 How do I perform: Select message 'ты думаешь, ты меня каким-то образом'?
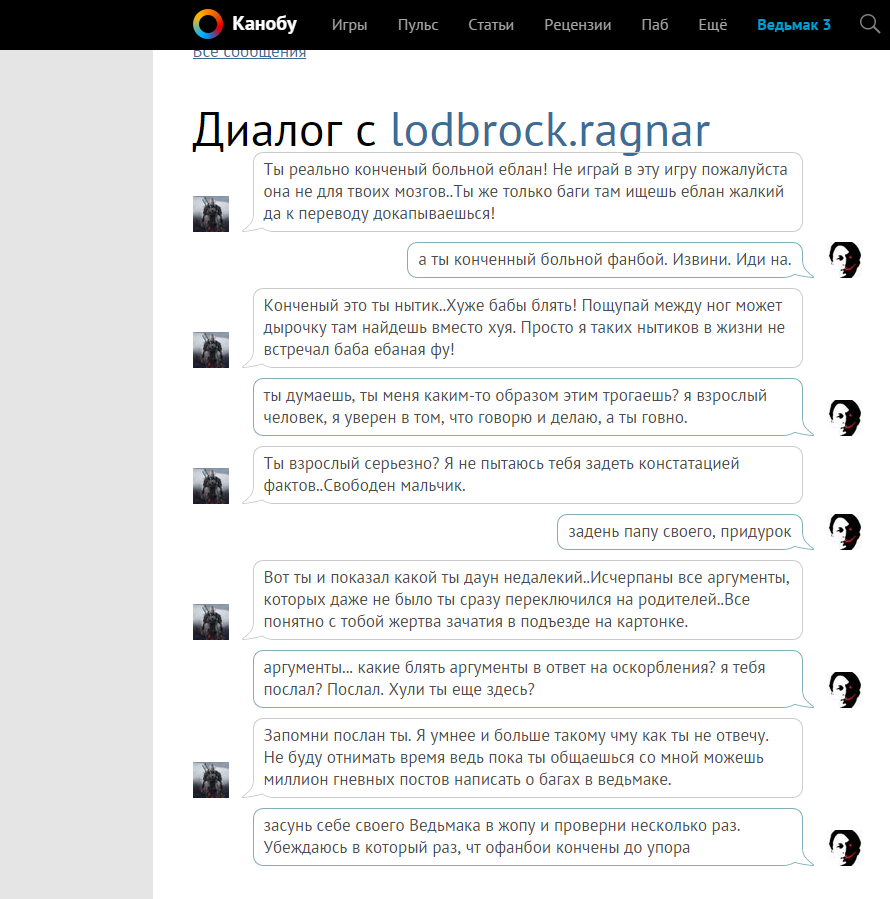click(x=528, y=406)
